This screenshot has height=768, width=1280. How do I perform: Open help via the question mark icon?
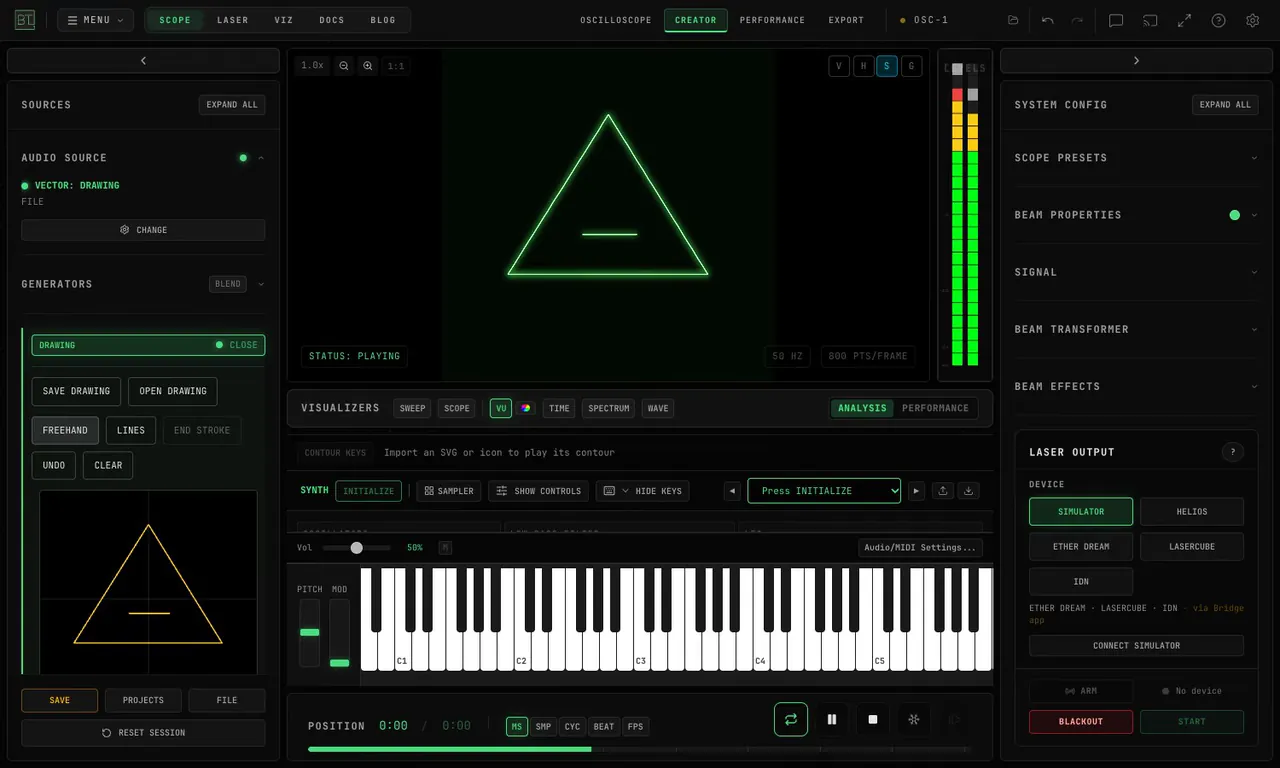(1218, 20)
